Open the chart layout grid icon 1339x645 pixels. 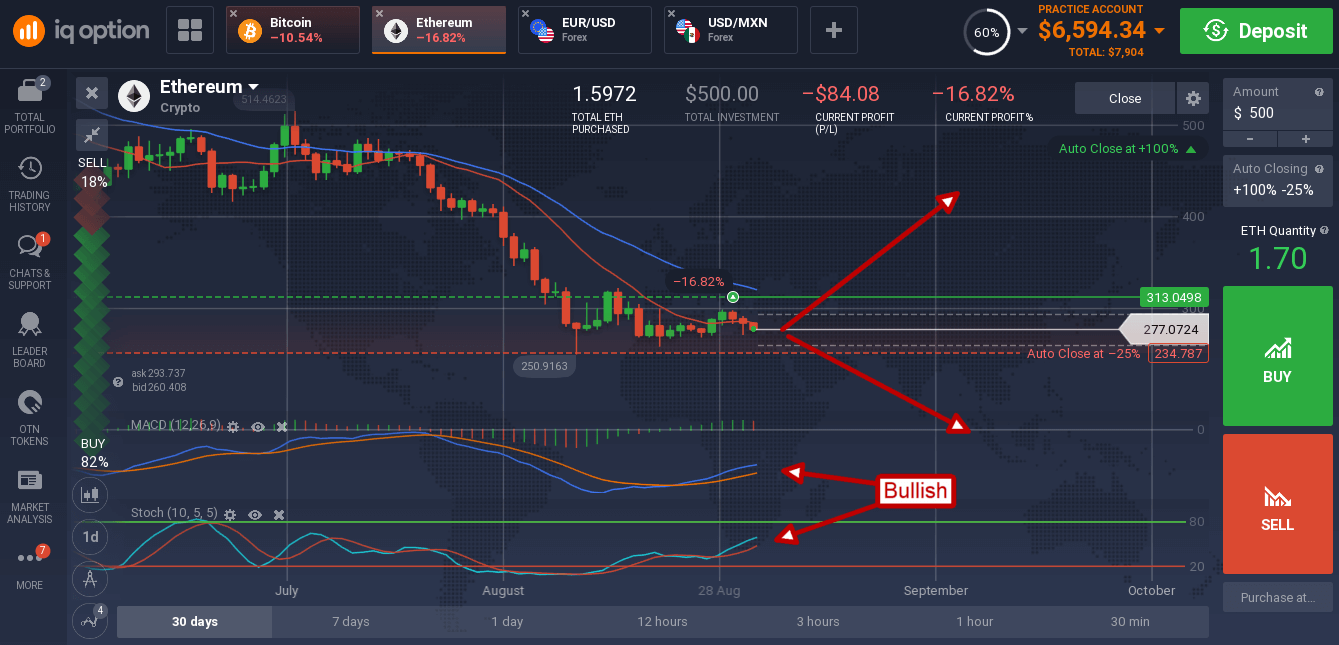190,30
